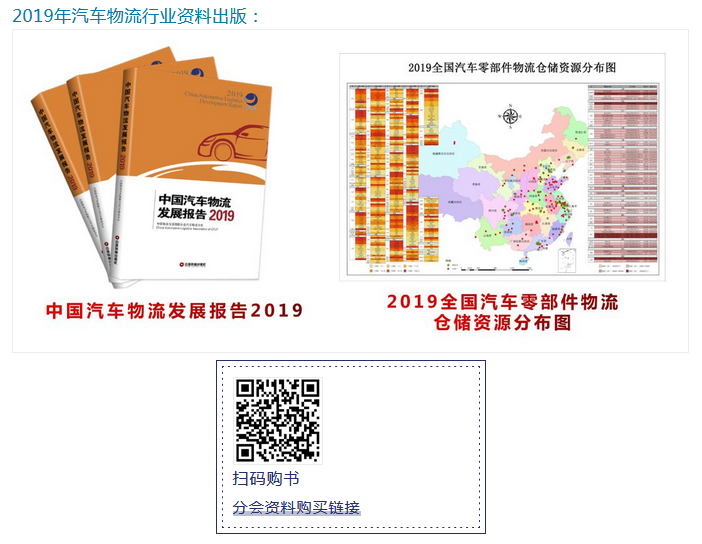Click the red caption 2019全国汽车零部件物流
The height and width of the screenshot is (544, 702).
[x=502, y=302]
